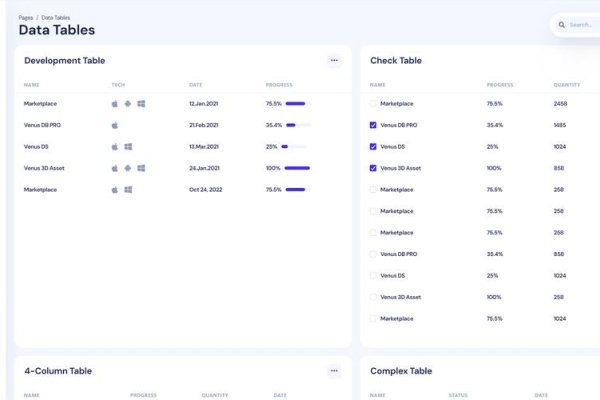This screenshot has height=400, width=600.
Task: Sort Check Table by the QUANTITY column header
Action: [566, 85]
